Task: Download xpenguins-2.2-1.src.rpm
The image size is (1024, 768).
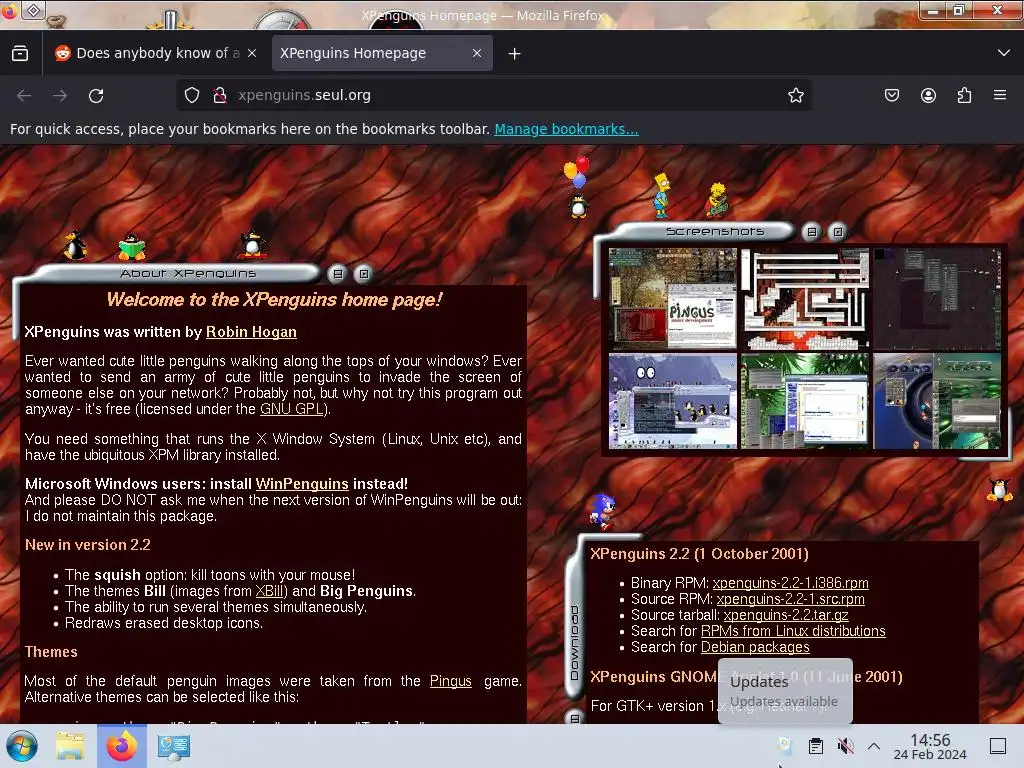Action: click(790, 599)
